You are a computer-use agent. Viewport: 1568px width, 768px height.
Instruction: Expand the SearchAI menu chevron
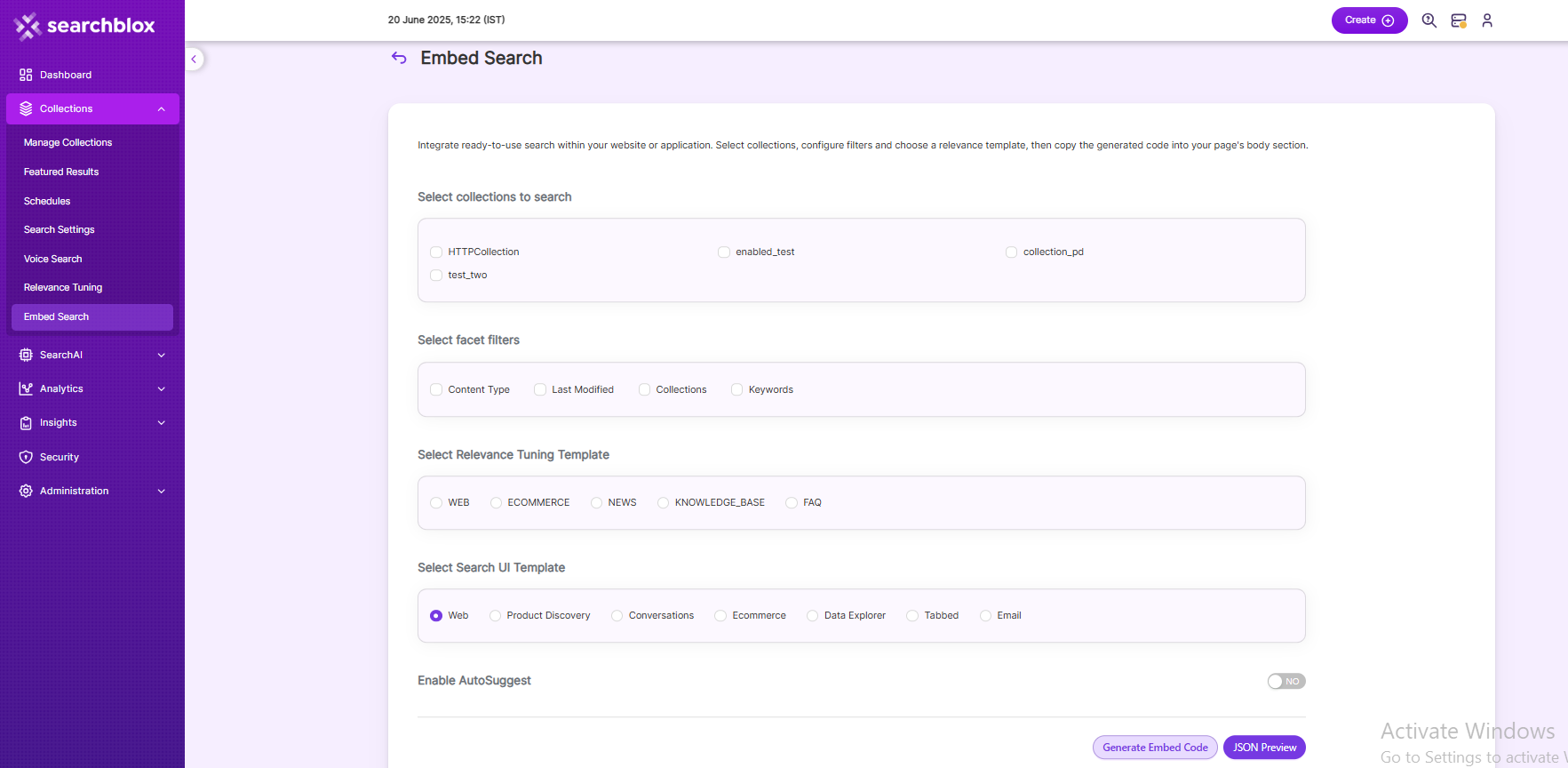tap(161, 356)
